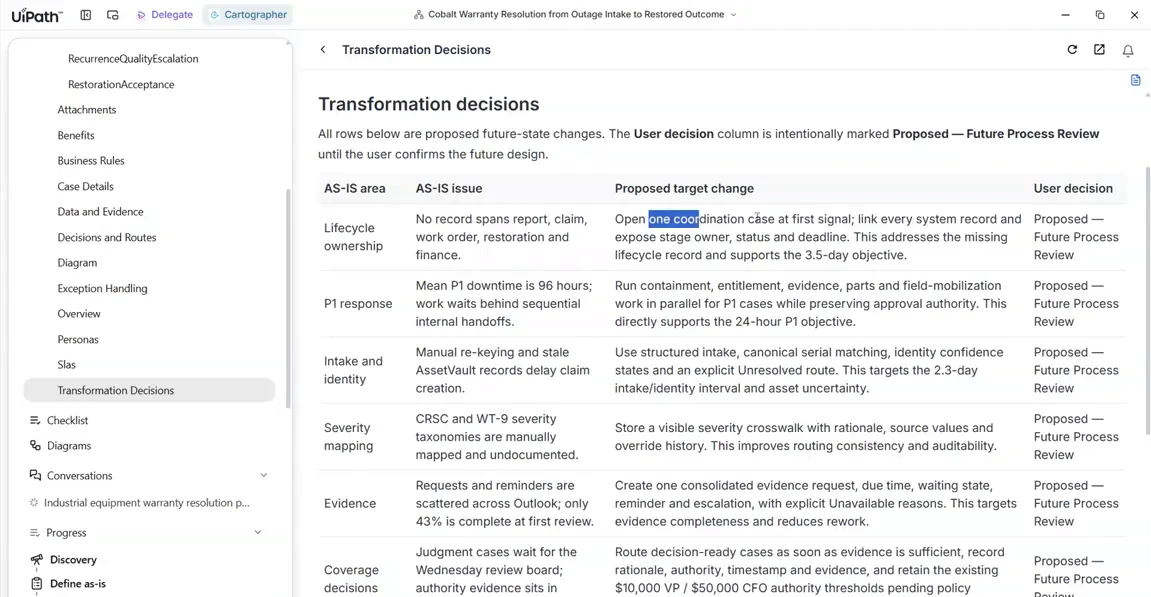The height and width of the screenshot is (597, 1151).
Task: Open the Case Details section
Action: pyautogui.click(x=85, y=187)
